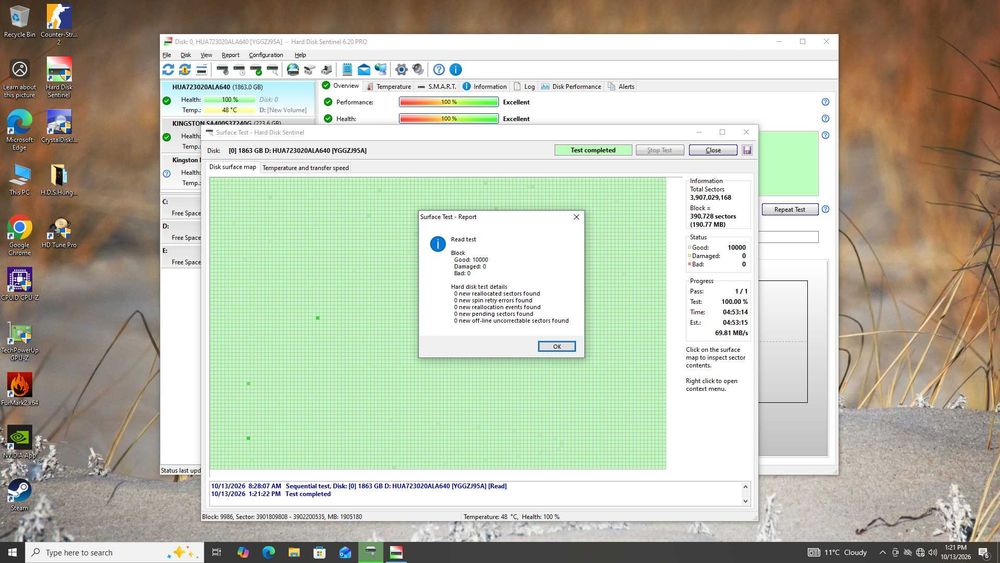This screenshot has width=1000, height=563.
Task: Open CPUID CPU-Z desktop shortcut
Action: 20,284
